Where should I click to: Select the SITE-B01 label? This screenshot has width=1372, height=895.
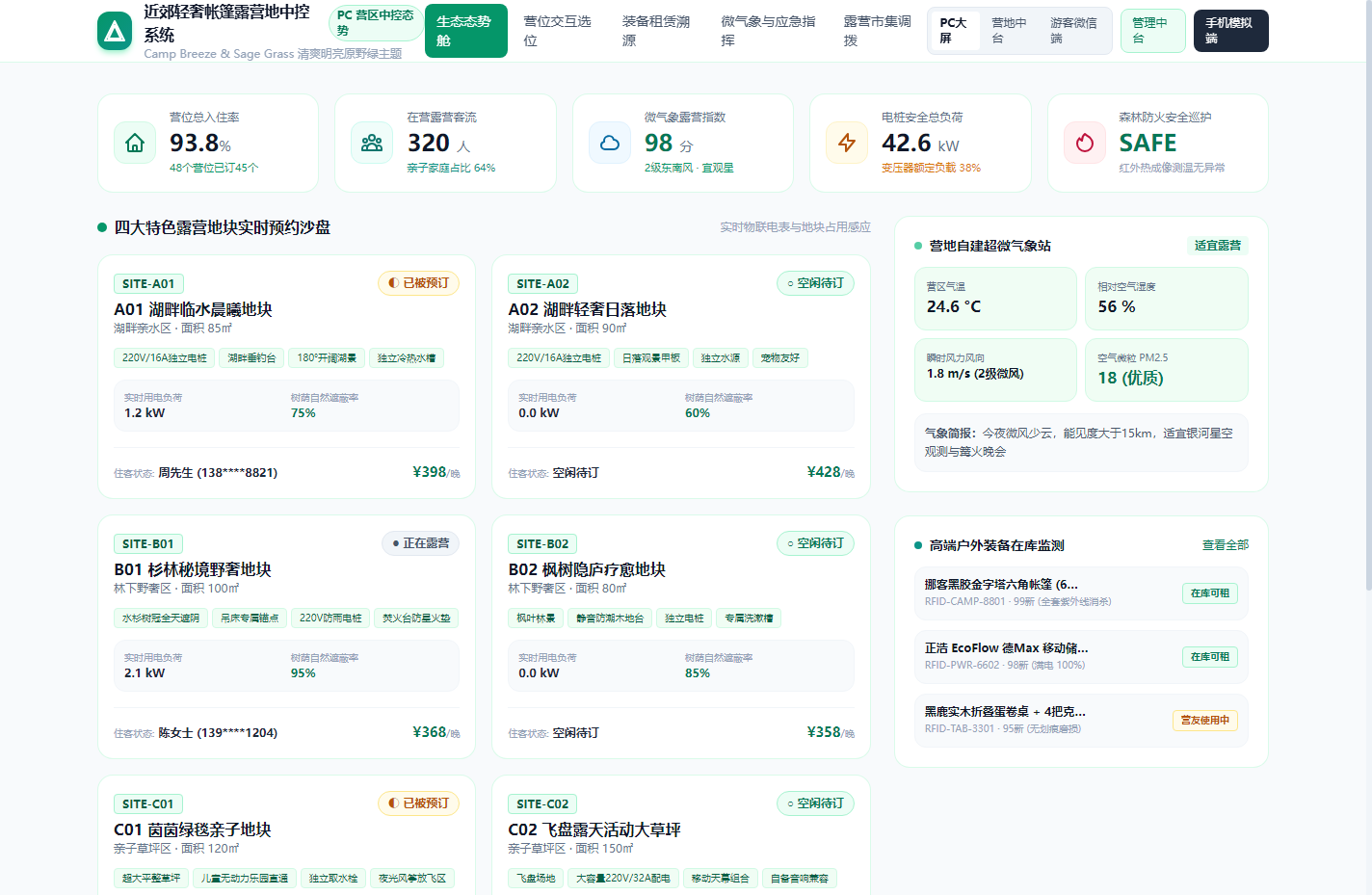click(x=148, y=544)
